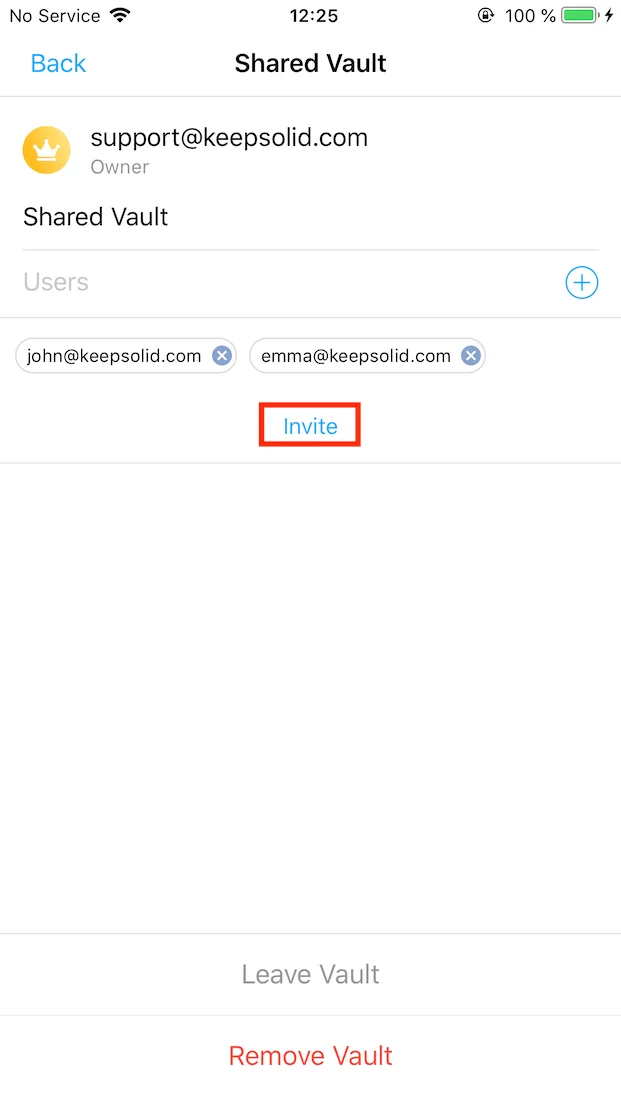Focus the Users input field

pos(292,283)
